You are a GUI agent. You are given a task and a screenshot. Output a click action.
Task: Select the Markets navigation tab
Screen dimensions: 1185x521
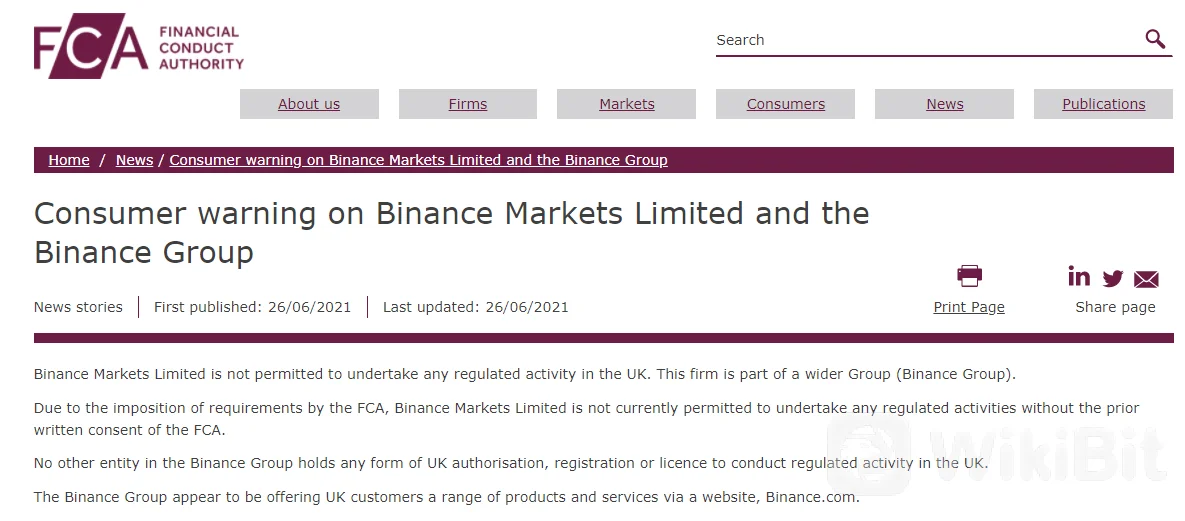pyautogui.click(x=627, y=104)
